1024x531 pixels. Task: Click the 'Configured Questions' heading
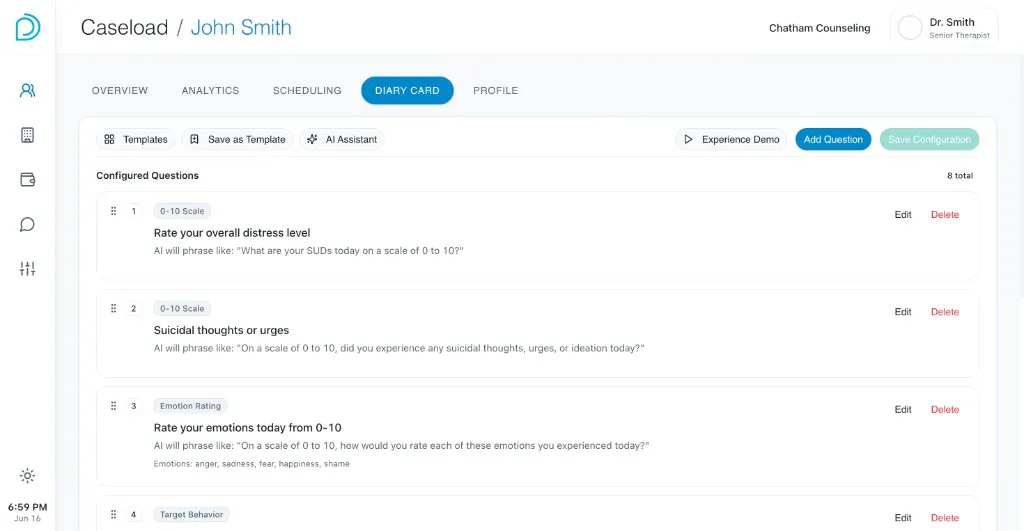[x=148, y=176]
